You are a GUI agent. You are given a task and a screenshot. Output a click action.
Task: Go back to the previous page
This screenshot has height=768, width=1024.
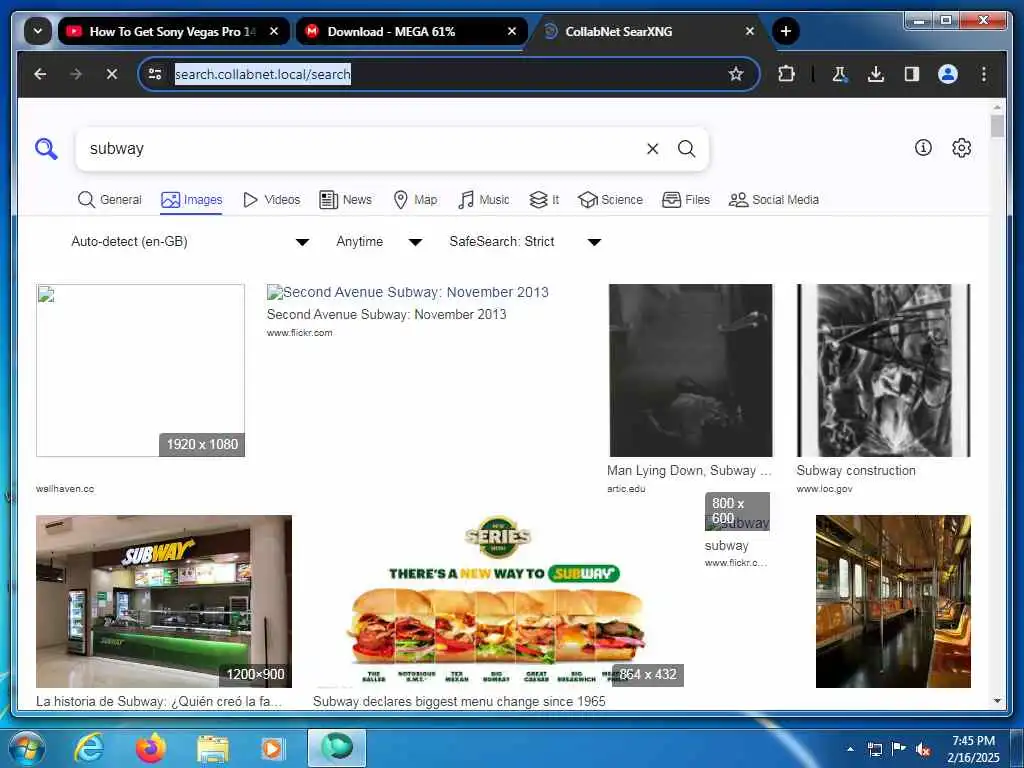click(x=40, y=74)
